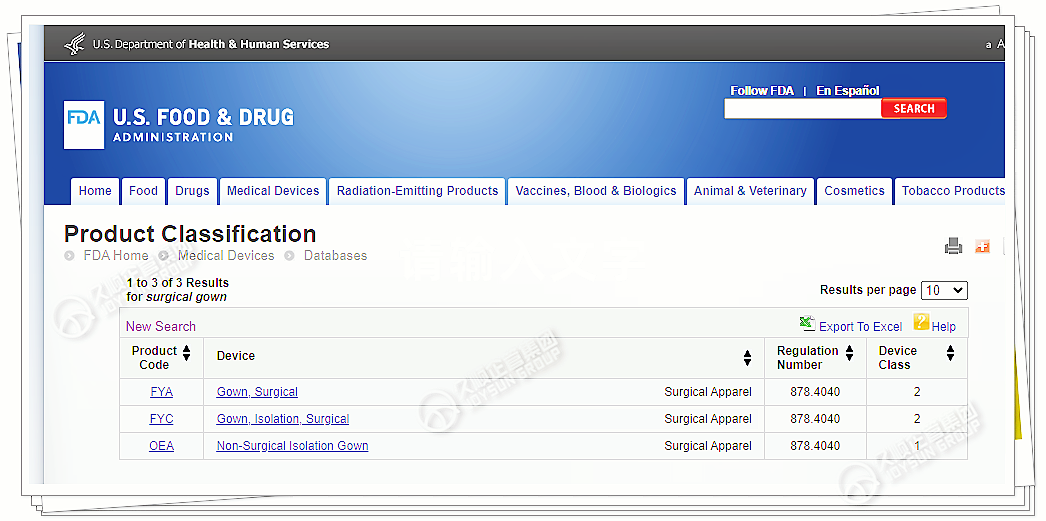This screenshot has width=1046, height=521.
Task: Sort by Product Code arrows
Action: [186, 353]
